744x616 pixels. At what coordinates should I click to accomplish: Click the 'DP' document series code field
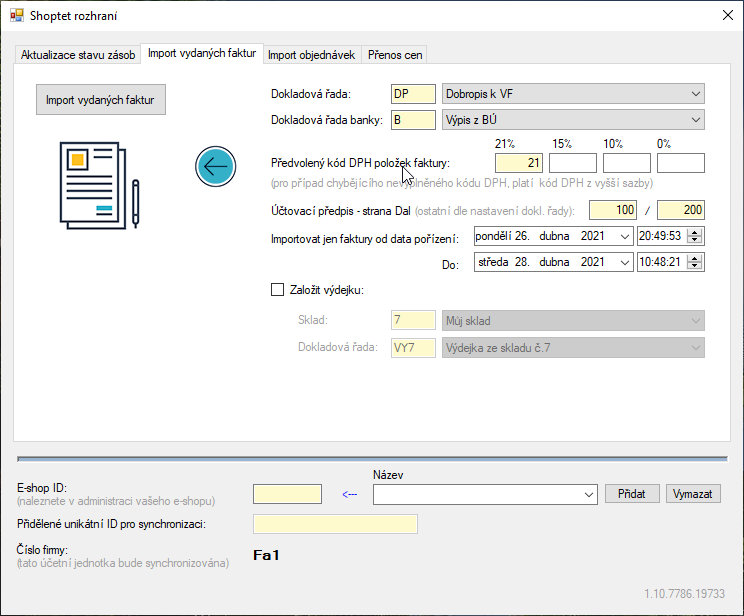click(x=413, y=94)
